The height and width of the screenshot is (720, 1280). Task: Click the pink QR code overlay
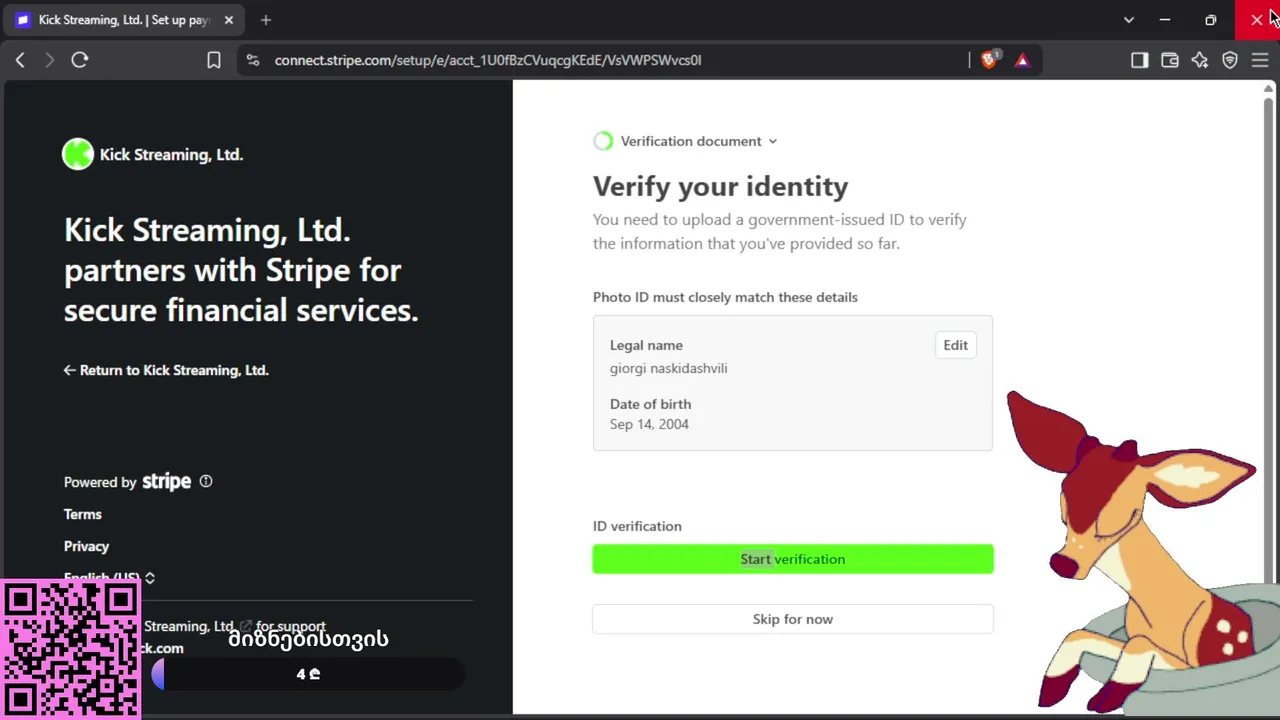[x=70, y=650]
